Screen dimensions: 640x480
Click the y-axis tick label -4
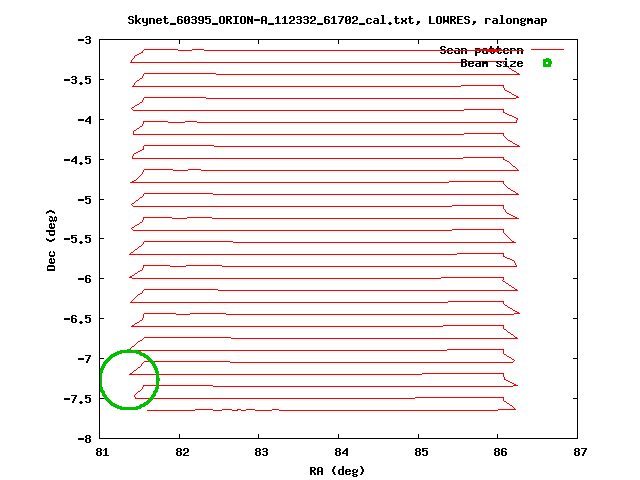[84, 120]
